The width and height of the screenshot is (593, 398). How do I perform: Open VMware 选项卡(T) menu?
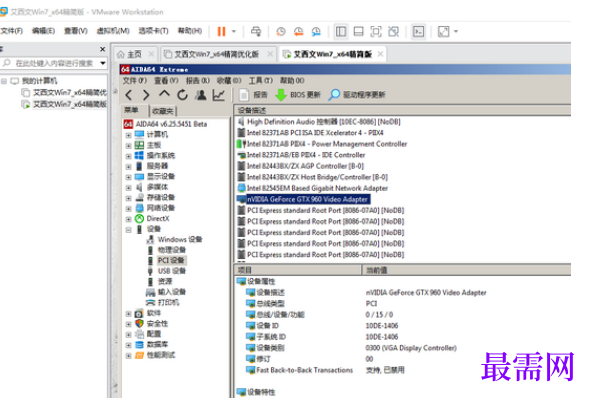(153, 31)
